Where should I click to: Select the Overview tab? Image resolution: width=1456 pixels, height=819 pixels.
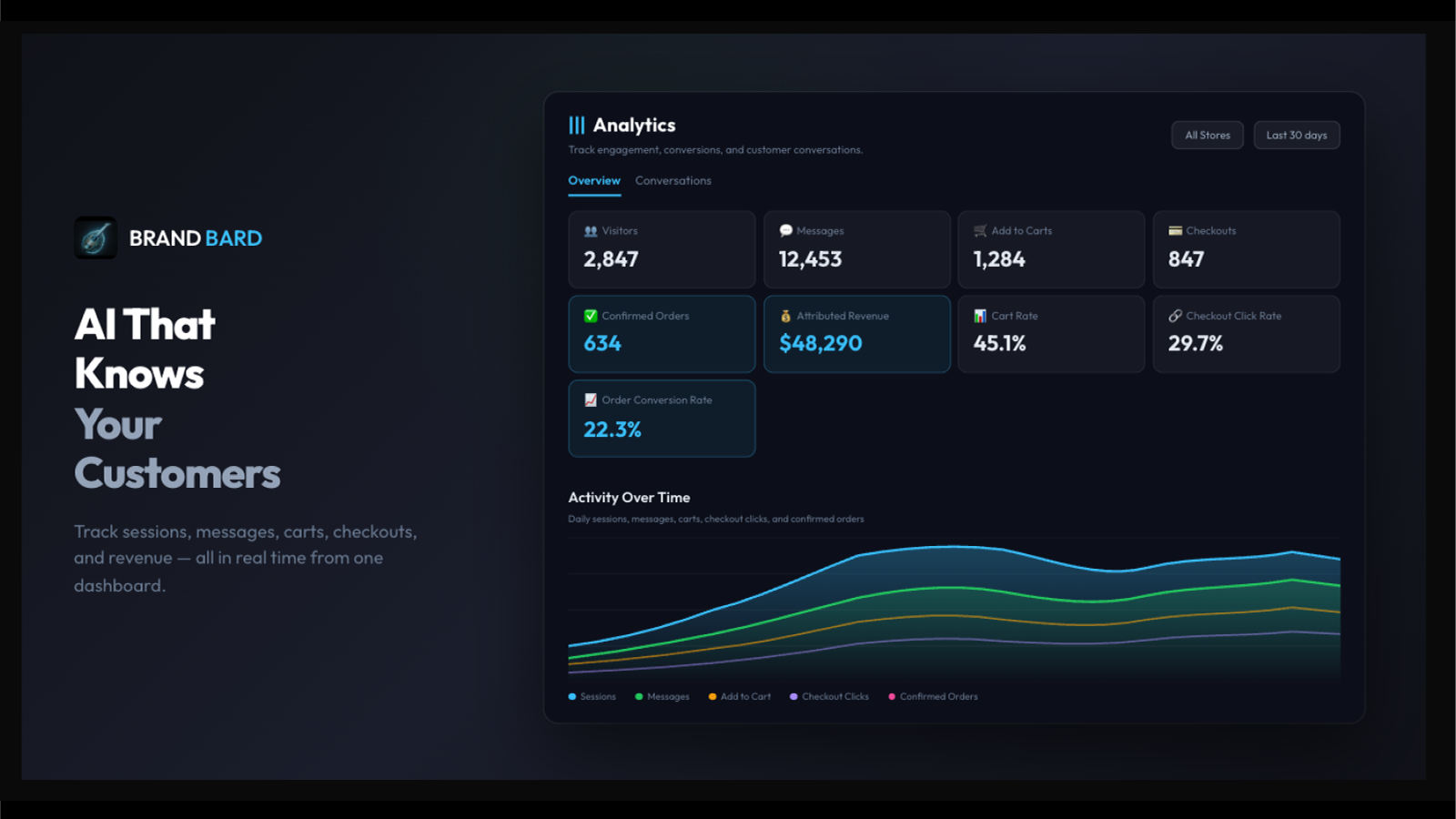594,181
